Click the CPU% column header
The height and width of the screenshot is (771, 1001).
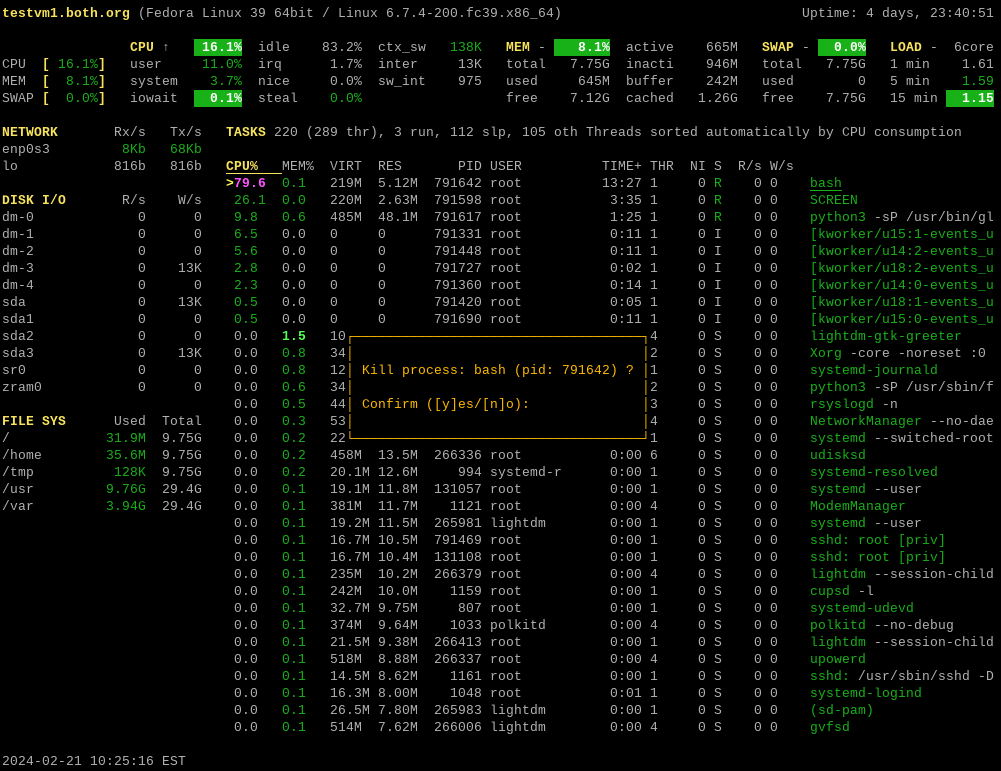pos(242,166)
